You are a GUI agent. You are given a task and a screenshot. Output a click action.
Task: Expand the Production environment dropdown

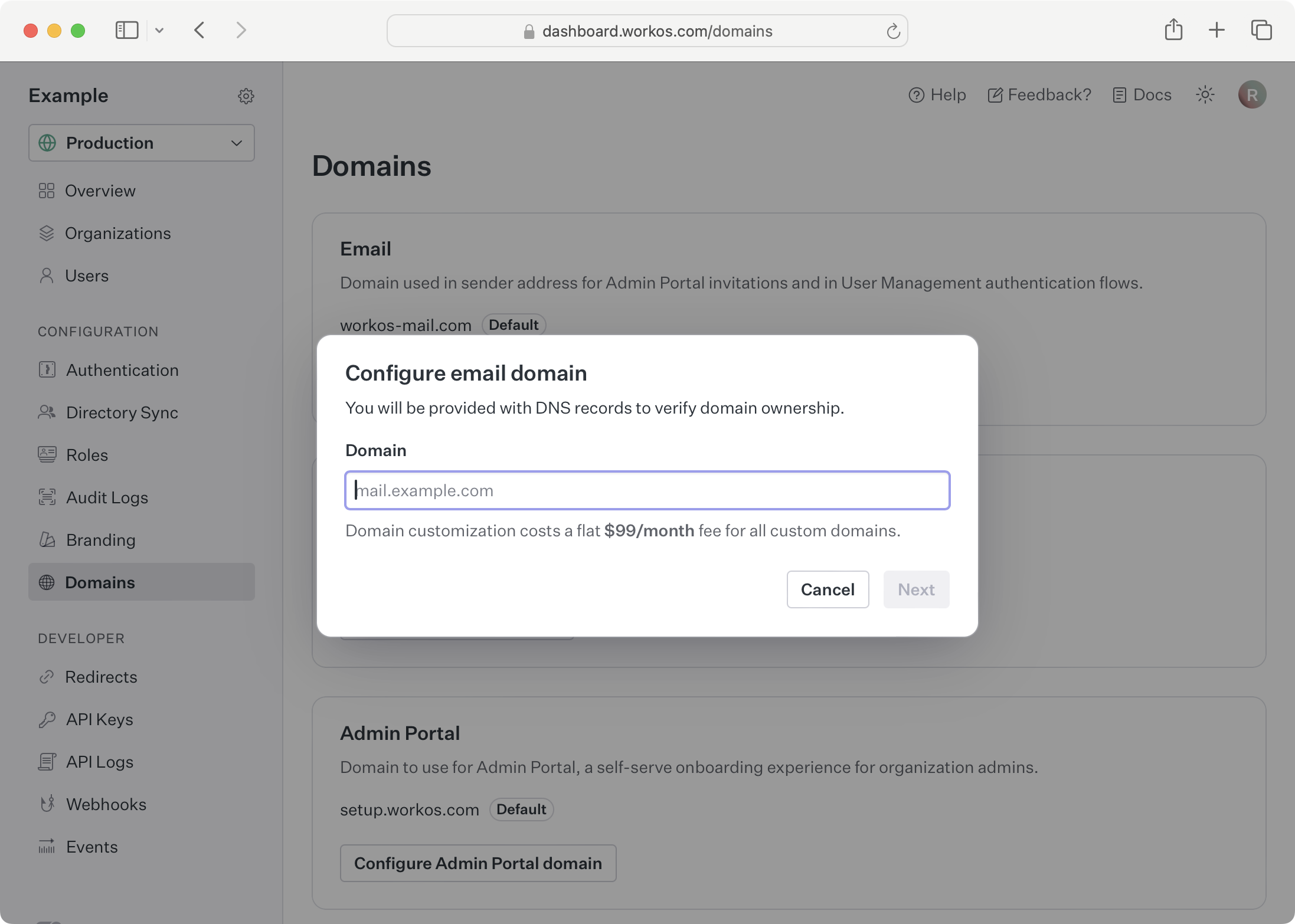[142, 143]
